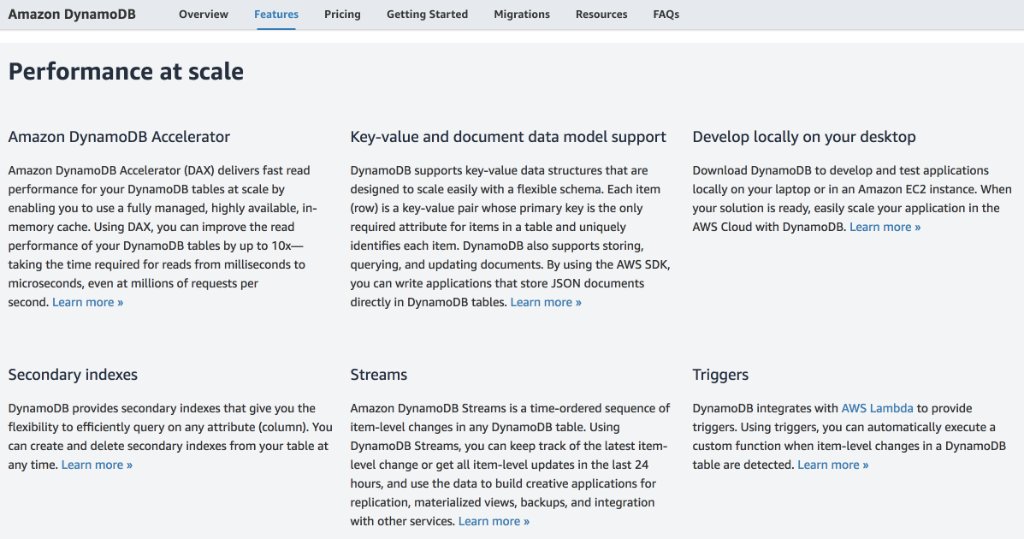
Task: Click Learn more under Triggers
Action: [x=833, y=465]
